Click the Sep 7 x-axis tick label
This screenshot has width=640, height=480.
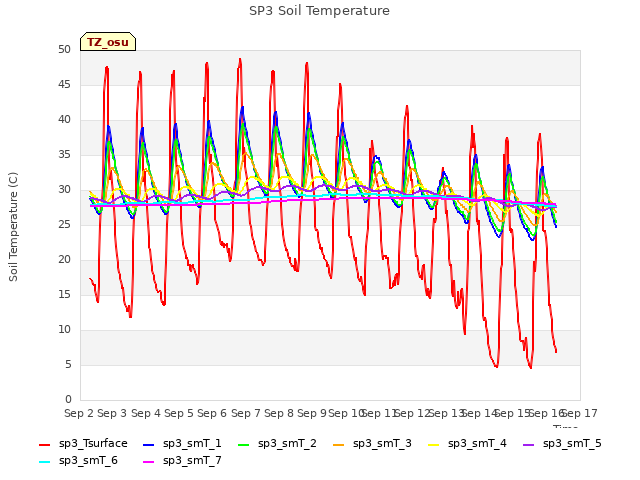tap(246, 413)
